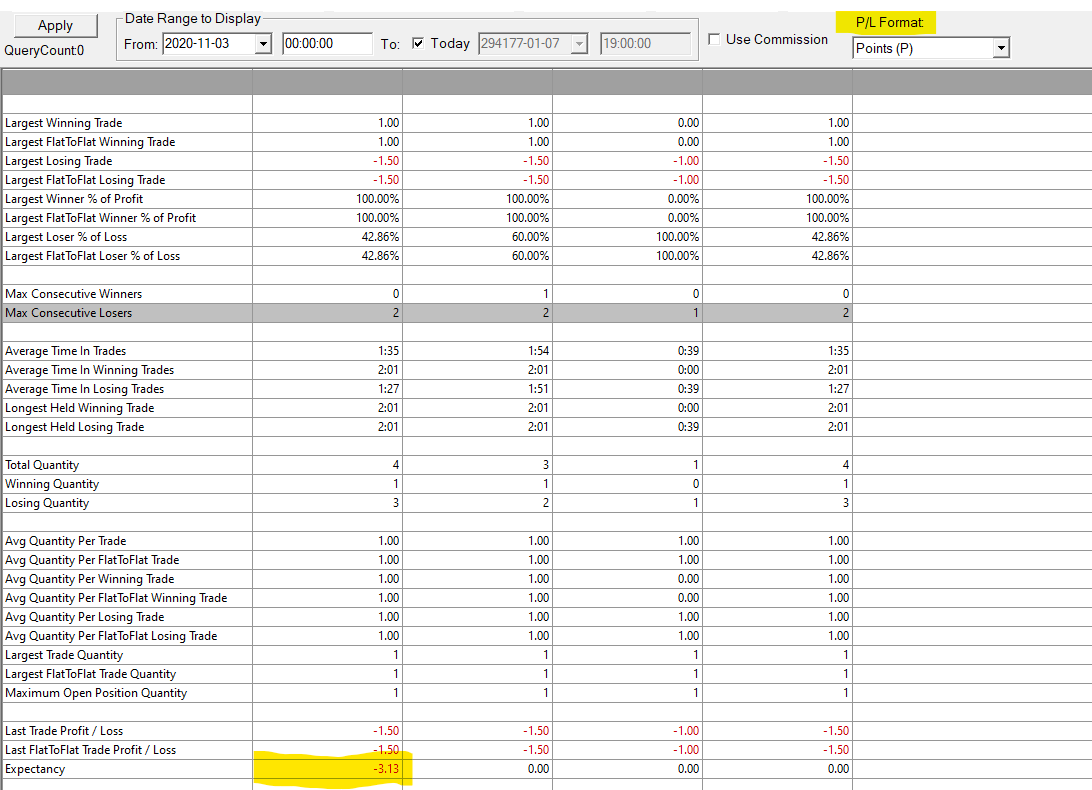Viewport: 1092px width, 790px height.
Task: Click the To time field 19:00:00
Action: point(645,43)
